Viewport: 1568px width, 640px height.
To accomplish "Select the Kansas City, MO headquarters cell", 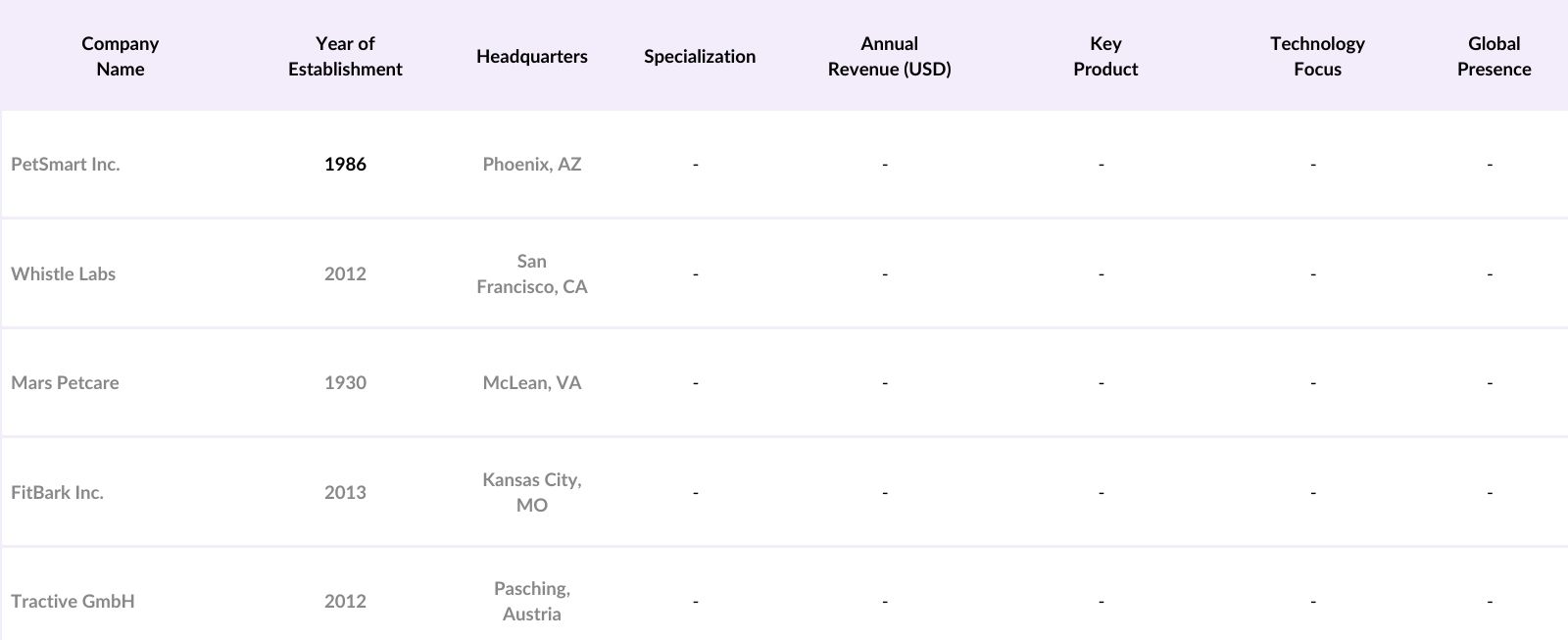I will 531,493.
